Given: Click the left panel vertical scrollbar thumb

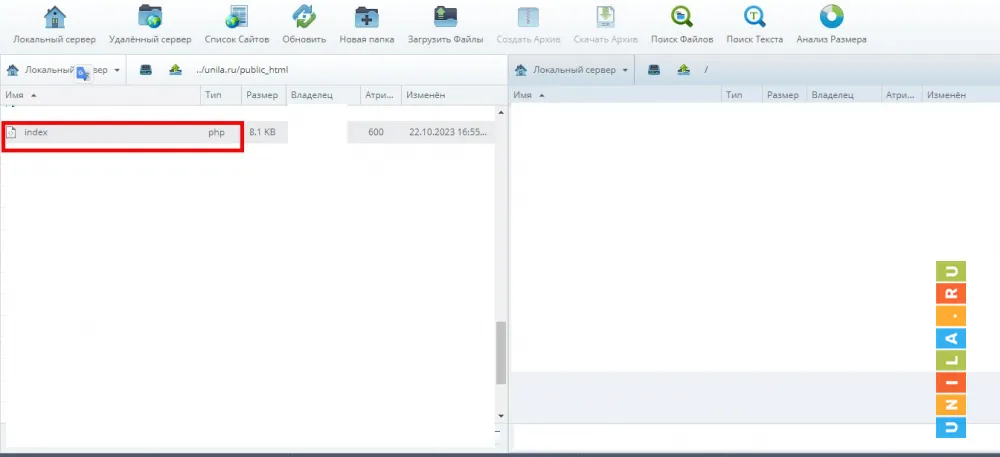Looking at the screenshot, I should 502,352.
